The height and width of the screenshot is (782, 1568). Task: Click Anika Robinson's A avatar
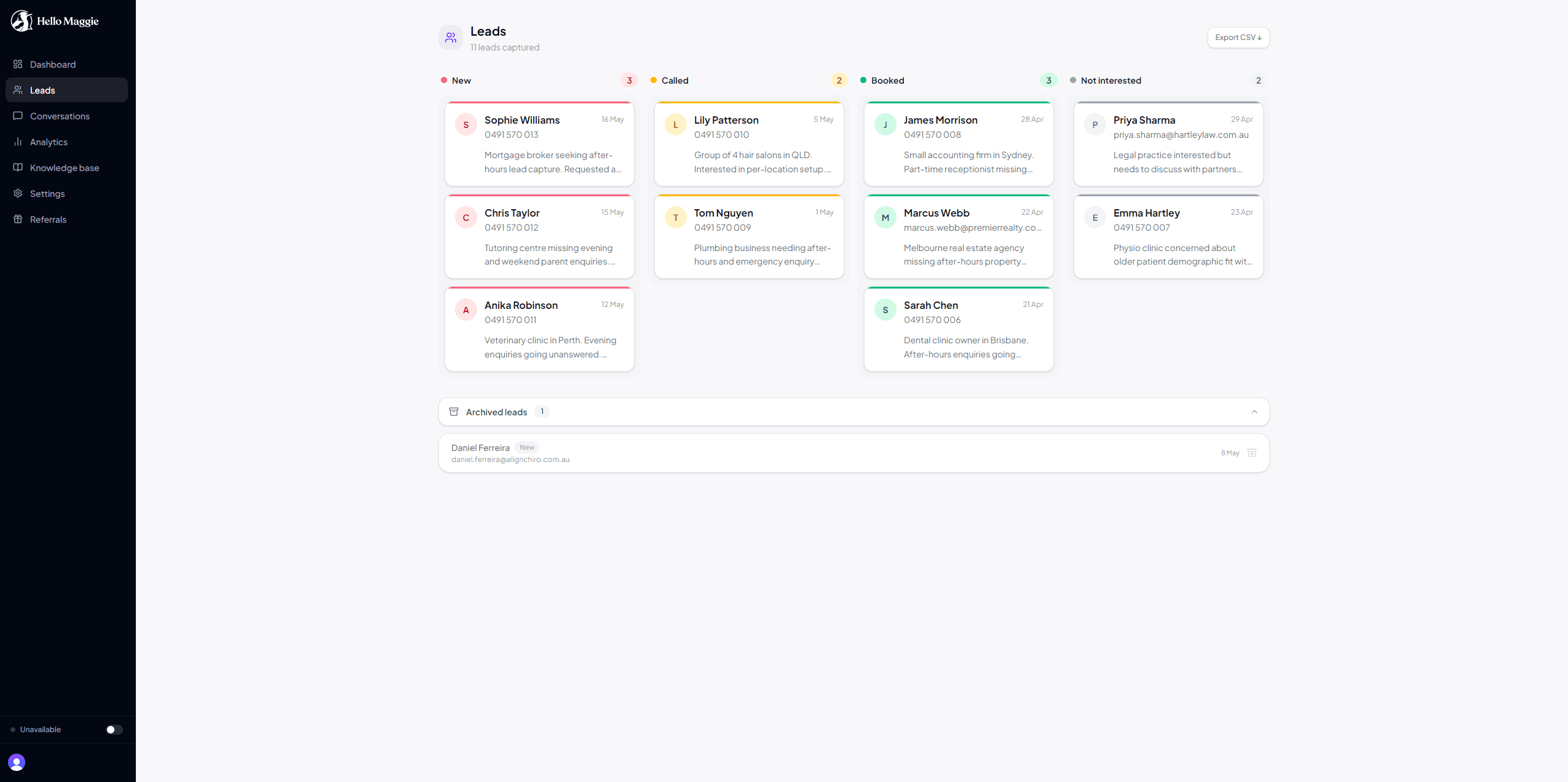click(466, 309)
